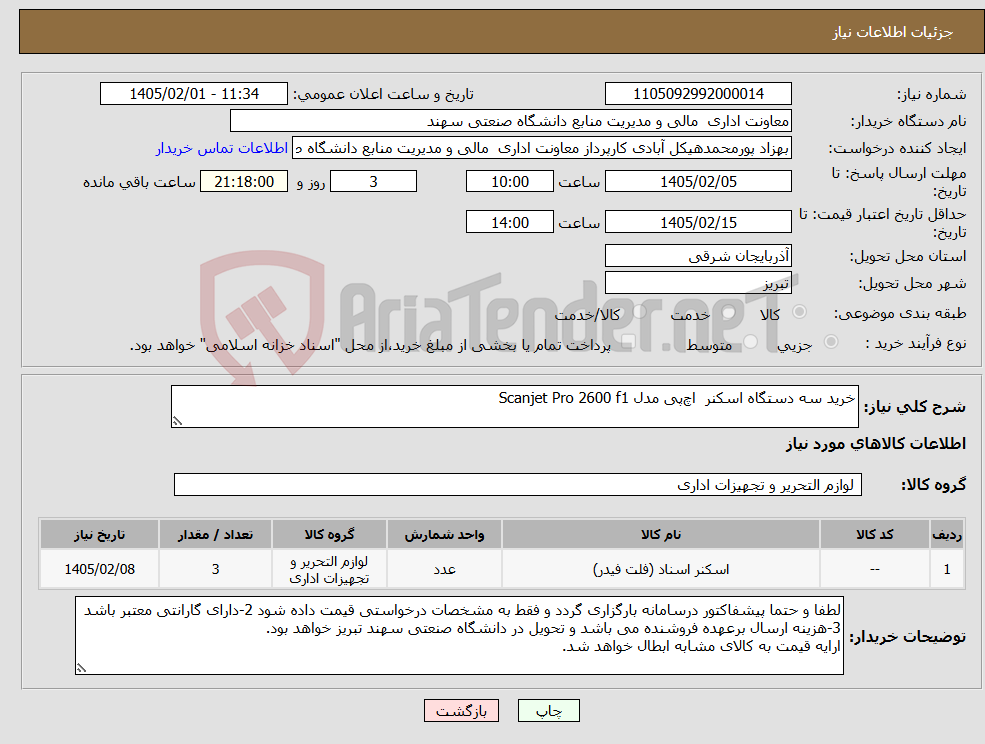Click the resize handle of description box
This screenshot has height=744, width=985.
pyautogui.click(x=177, y=422)
